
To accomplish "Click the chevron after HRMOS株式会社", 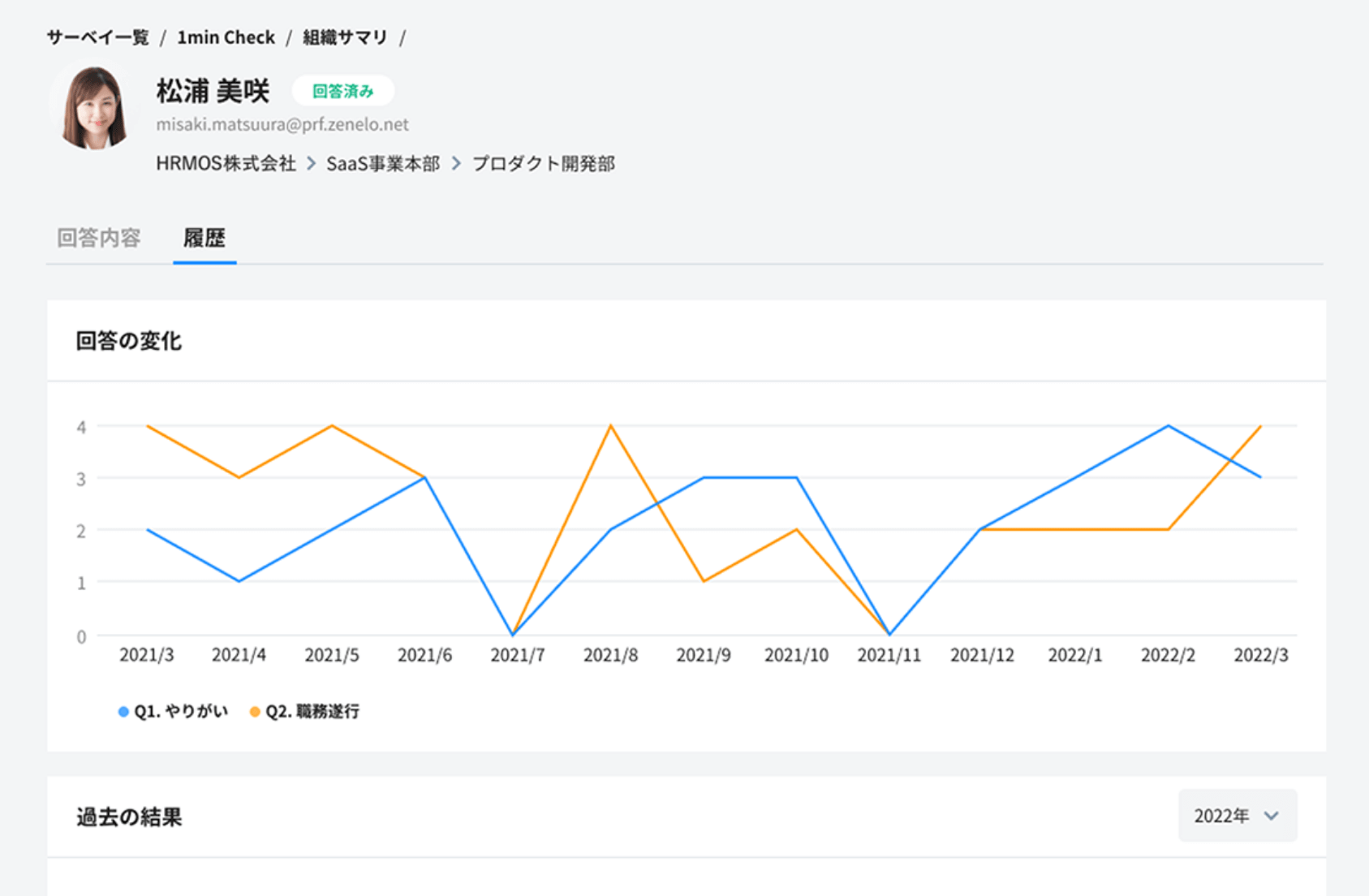I will (312, 164).
